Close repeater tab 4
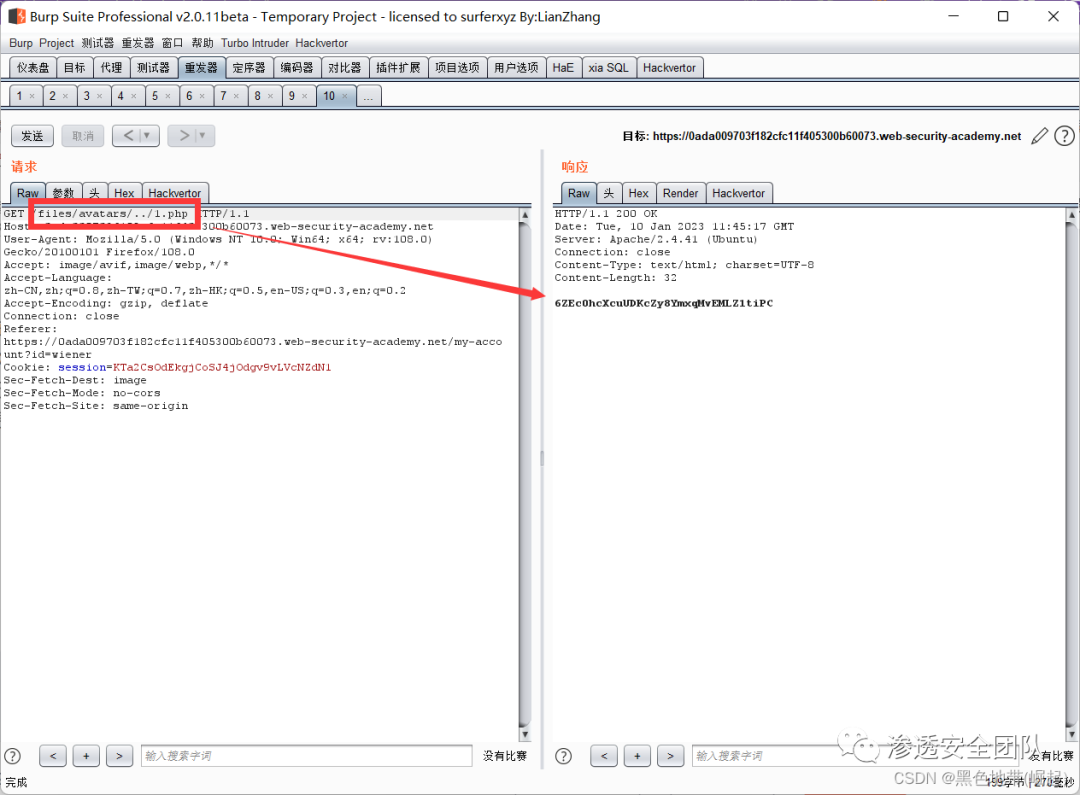This screenshot has width=1080, height=795. click(134, 96)
